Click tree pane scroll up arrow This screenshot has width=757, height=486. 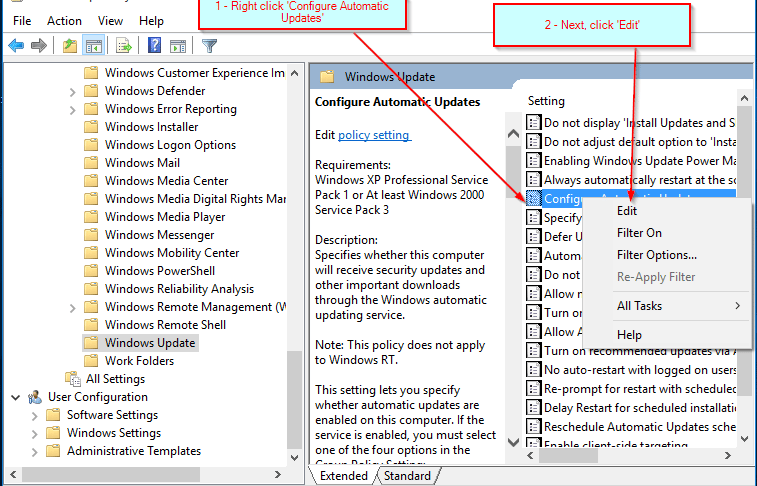294,73
